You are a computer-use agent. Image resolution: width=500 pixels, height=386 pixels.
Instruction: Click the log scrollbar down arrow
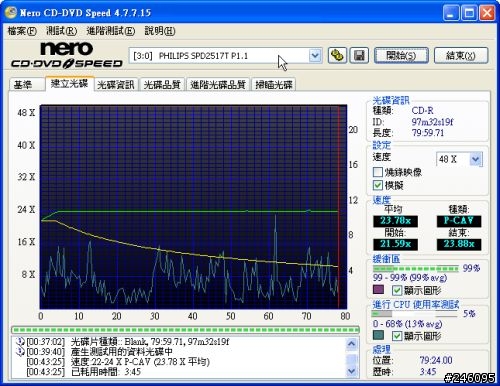click(x=352, y=370)
